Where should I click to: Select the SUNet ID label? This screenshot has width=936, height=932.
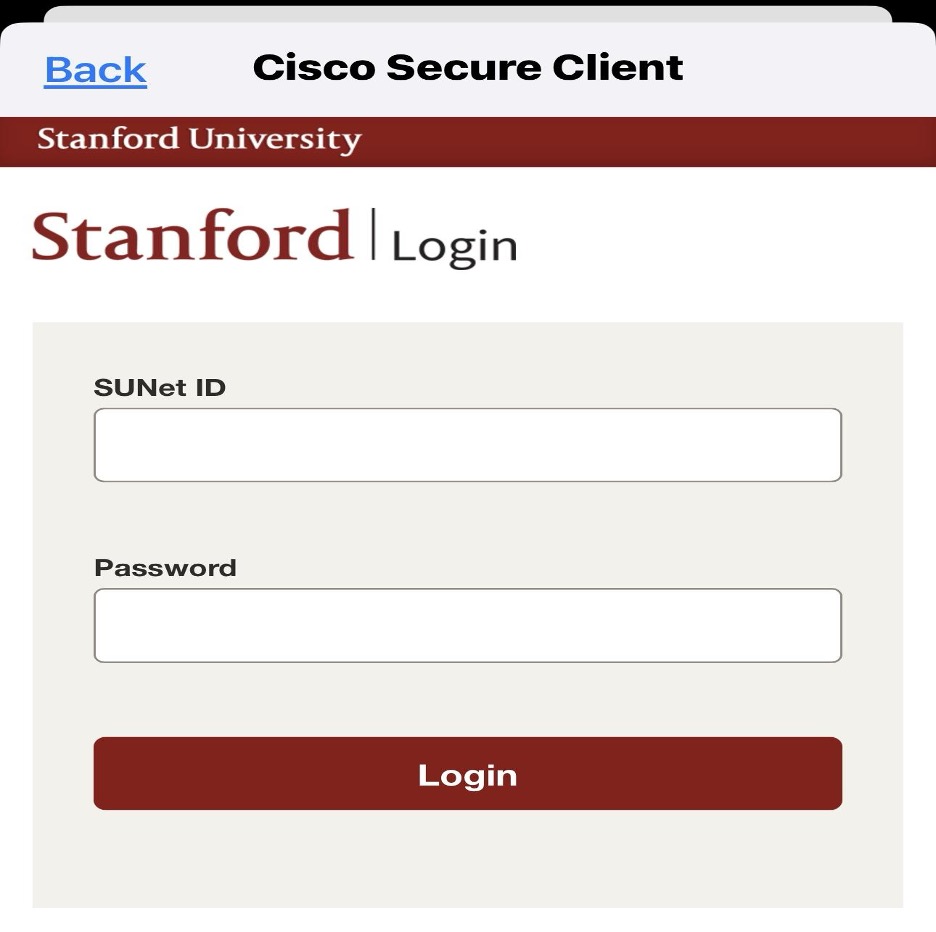(x=160, y=388)
